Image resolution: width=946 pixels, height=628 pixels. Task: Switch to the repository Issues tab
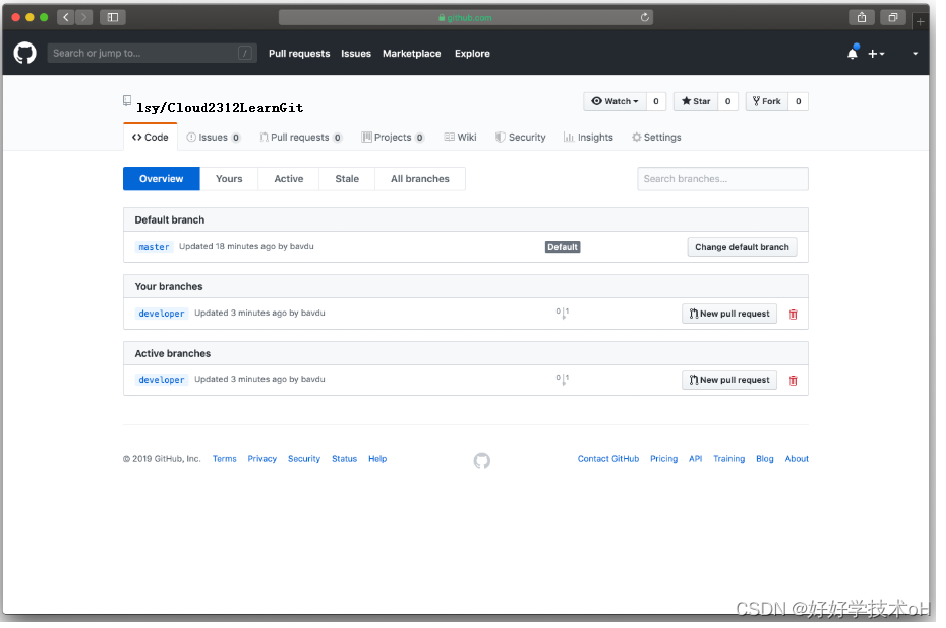click(x=213, y=138)
